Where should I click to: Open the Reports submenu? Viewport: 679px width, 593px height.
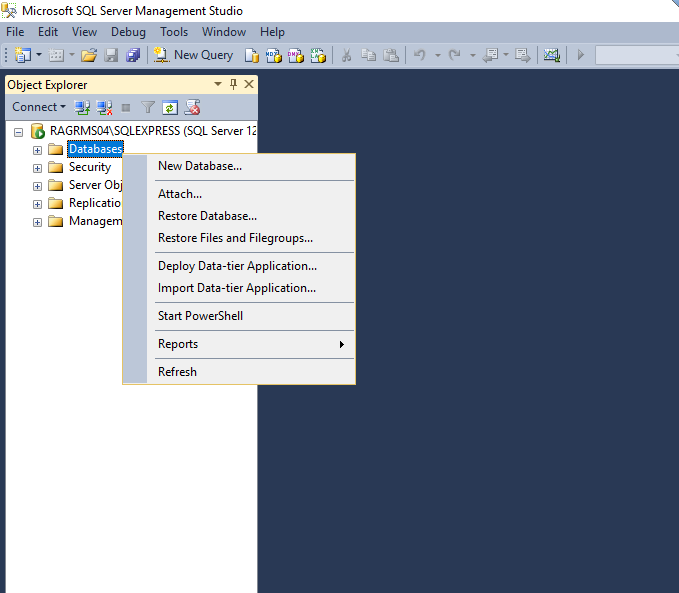pos(251,344)
